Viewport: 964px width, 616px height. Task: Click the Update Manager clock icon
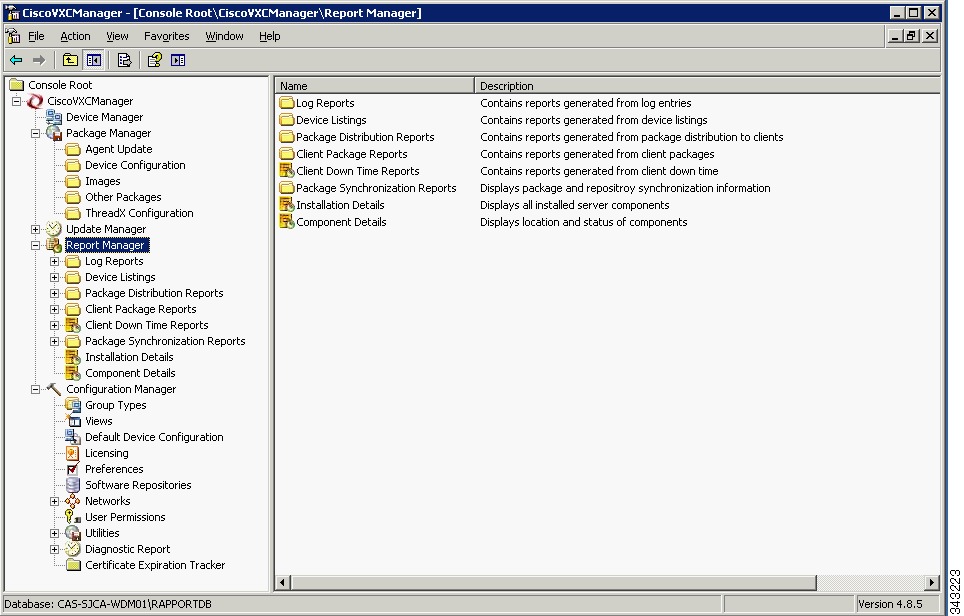(x=54, y=229)
